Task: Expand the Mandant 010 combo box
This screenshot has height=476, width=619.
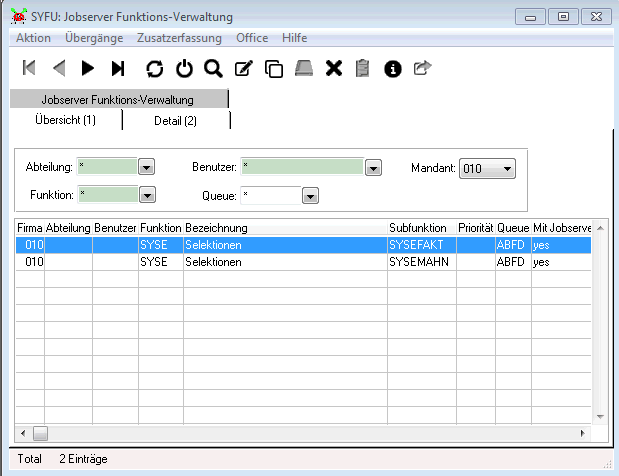Action: point(507,169)
